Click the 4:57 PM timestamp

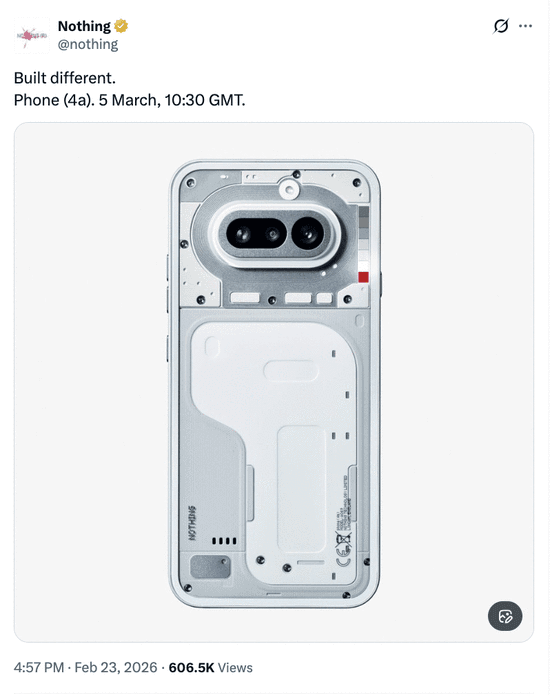(x=39, y=668)
